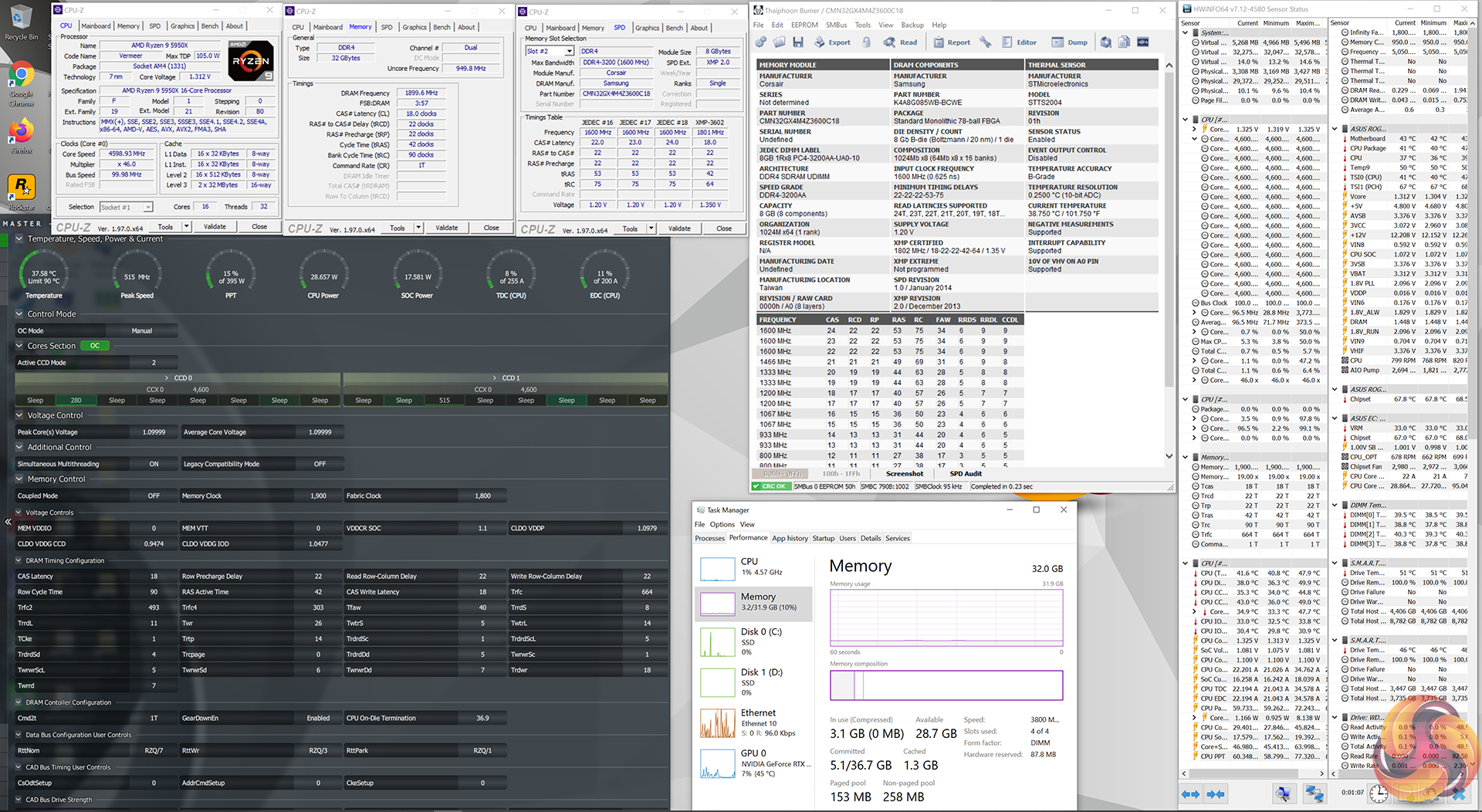Viewport: 1482px width, 812px height.
Task: Open the folder icon in Thaiphoon Burner toolbar
Action: point(780,42)
